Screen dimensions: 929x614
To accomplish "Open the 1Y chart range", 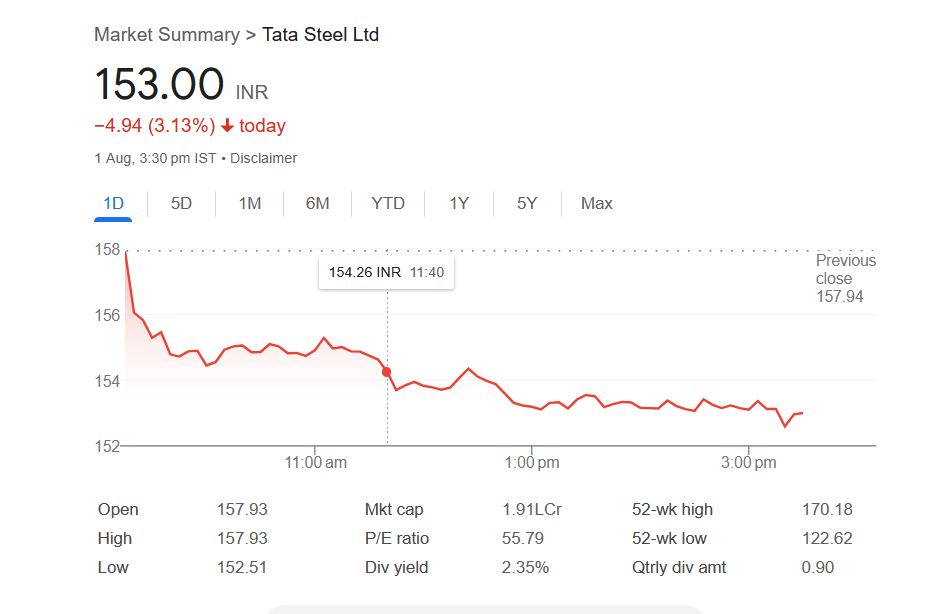I will pyautogui.click(x=458, y=204).
